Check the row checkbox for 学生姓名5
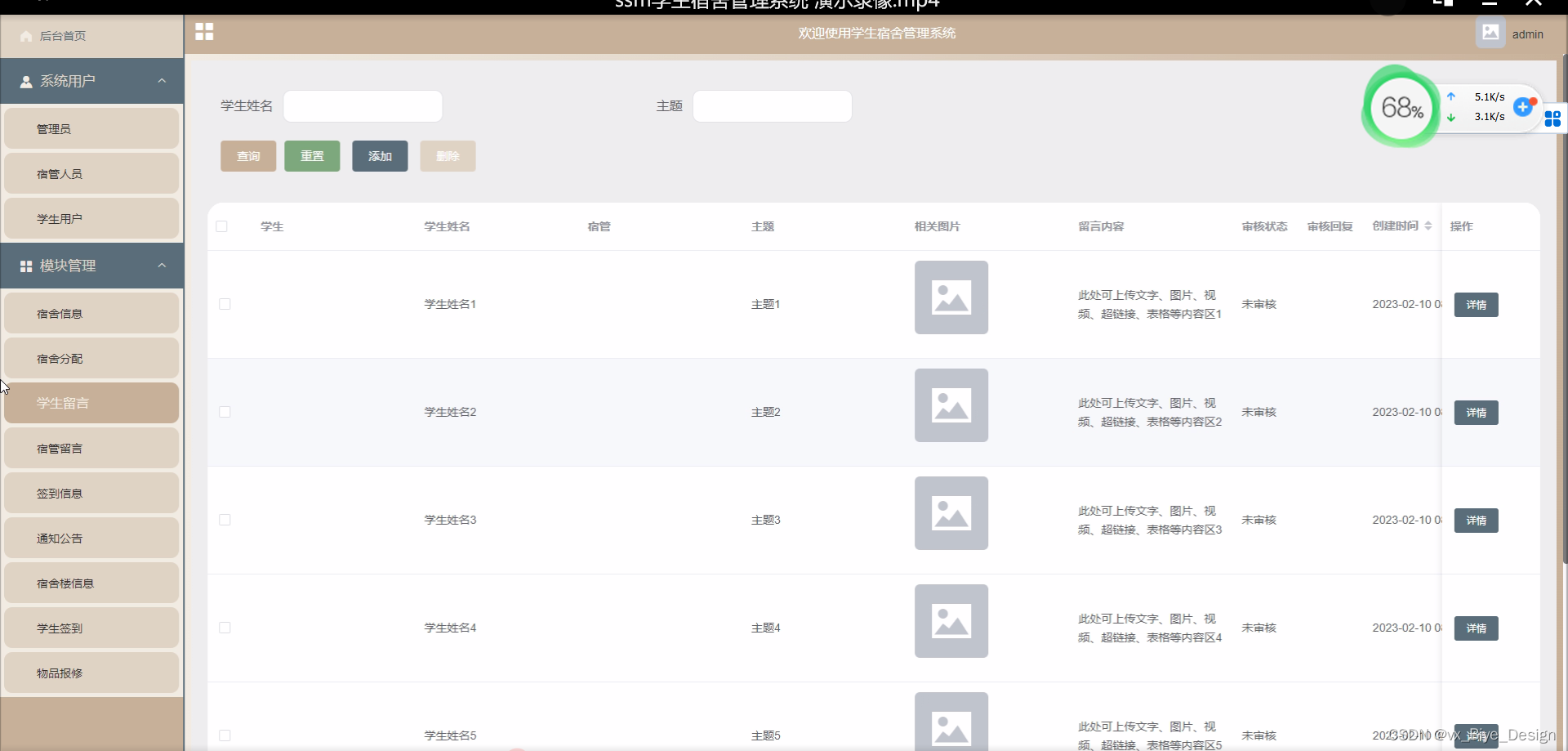The width and height of the screenshot is (1568, 751). pos(225,735)
